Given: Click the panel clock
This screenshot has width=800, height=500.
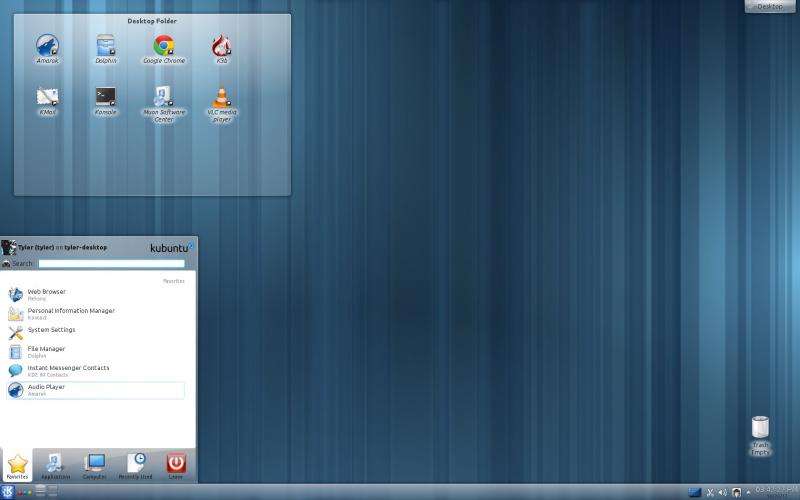Looking at the screenshot, I should (777, 492).
